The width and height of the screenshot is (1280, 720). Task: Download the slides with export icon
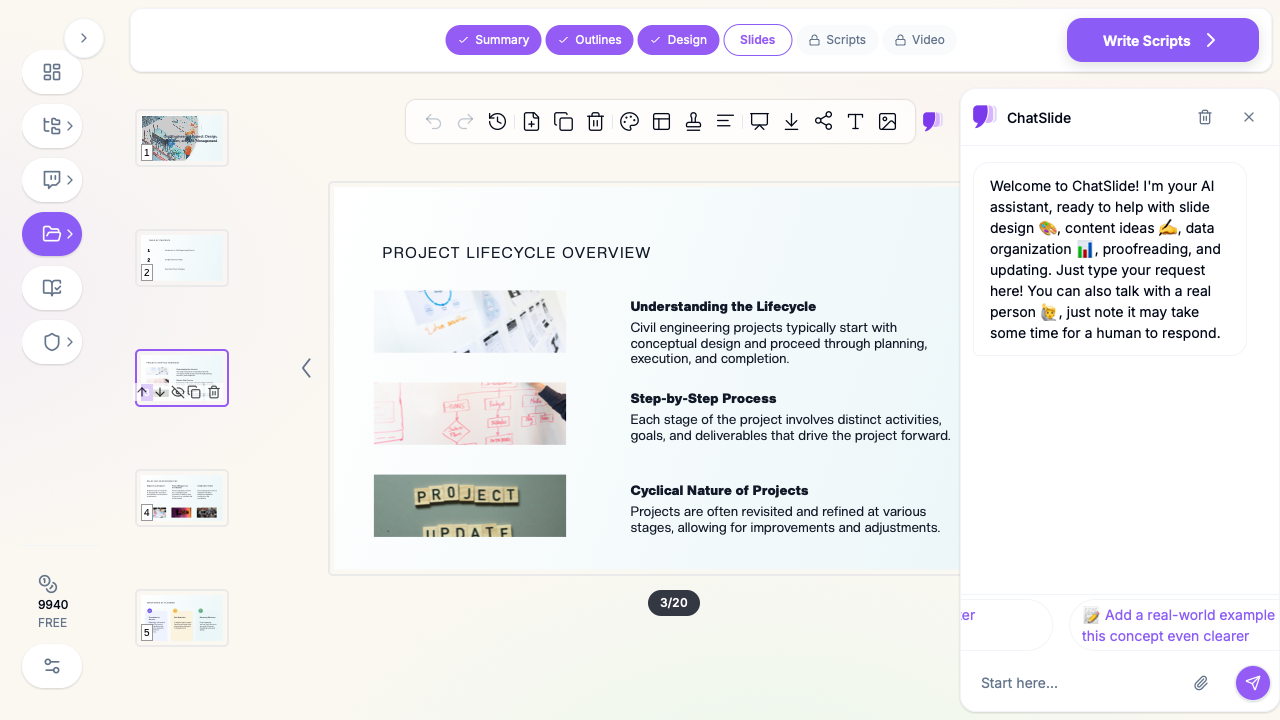pyautogui.click(x=791, y=122)
